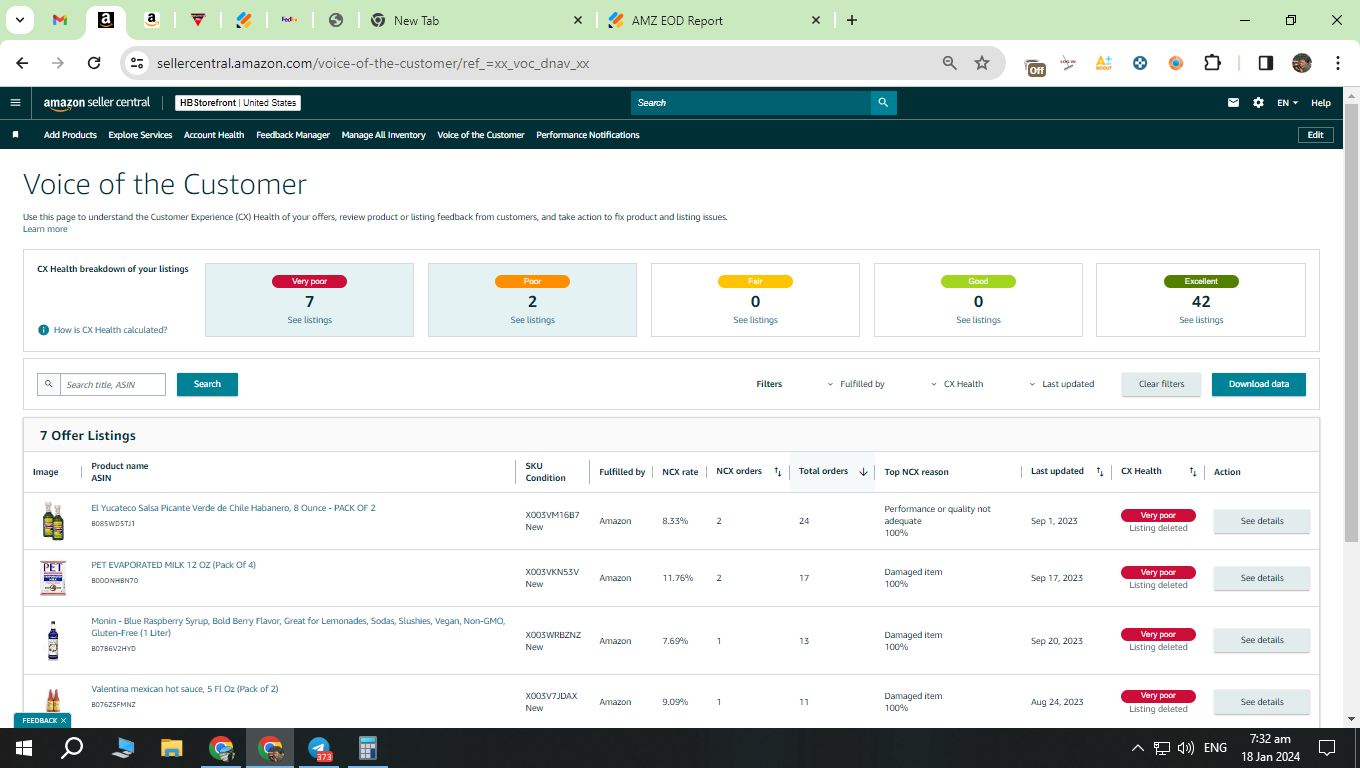Click the browser reload icon
The height and width of the screenshot is (768, 1360).
point(94,63)
